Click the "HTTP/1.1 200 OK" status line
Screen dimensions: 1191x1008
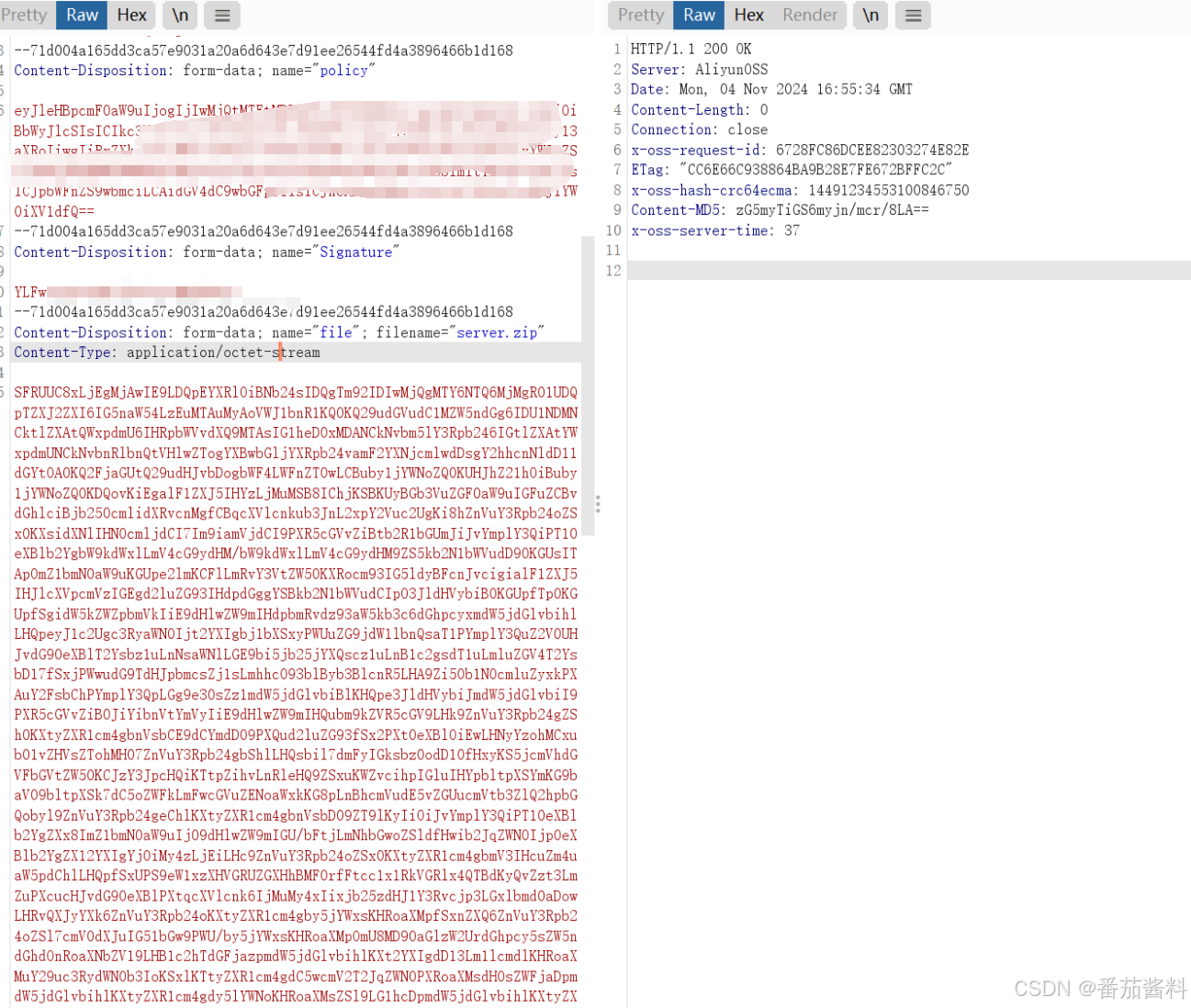pyautogui.click(x=691, y=49)
